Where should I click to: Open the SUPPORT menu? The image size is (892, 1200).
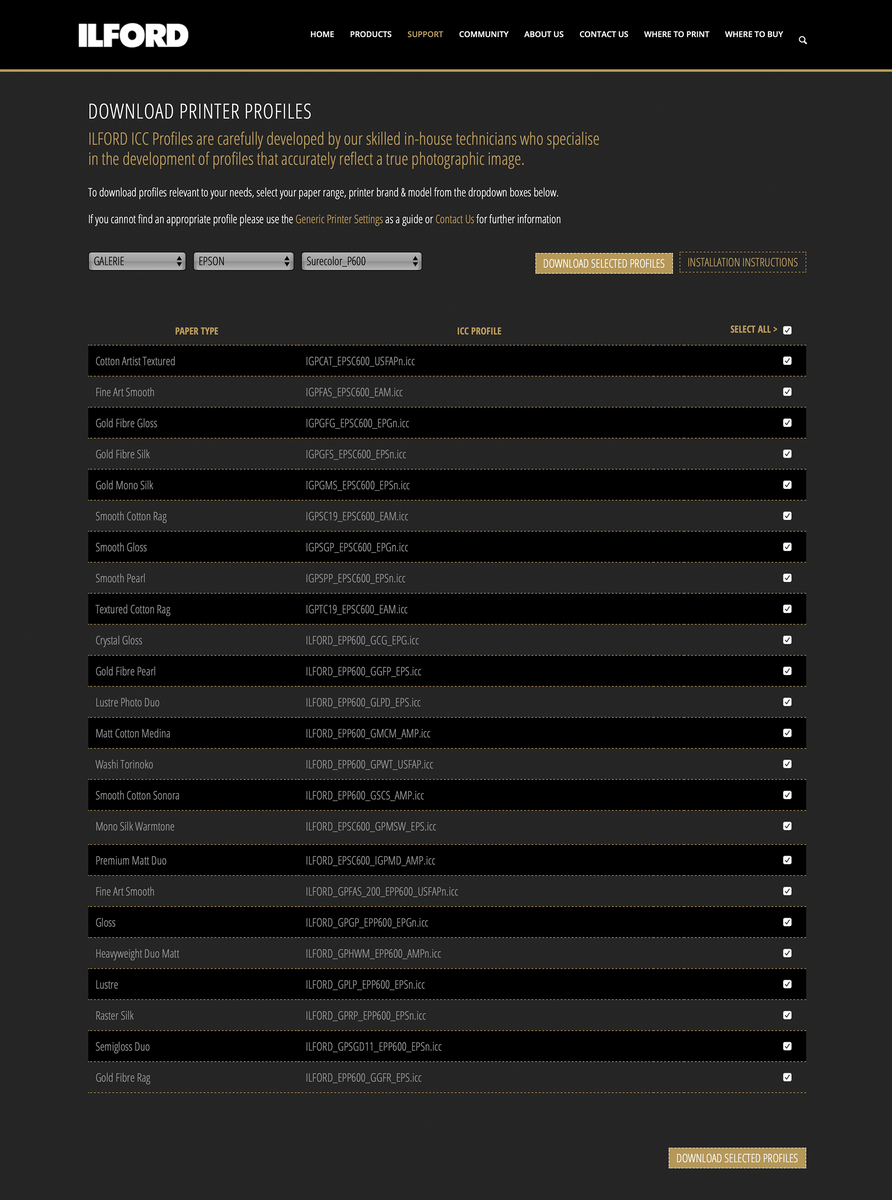tap(425, 34)
